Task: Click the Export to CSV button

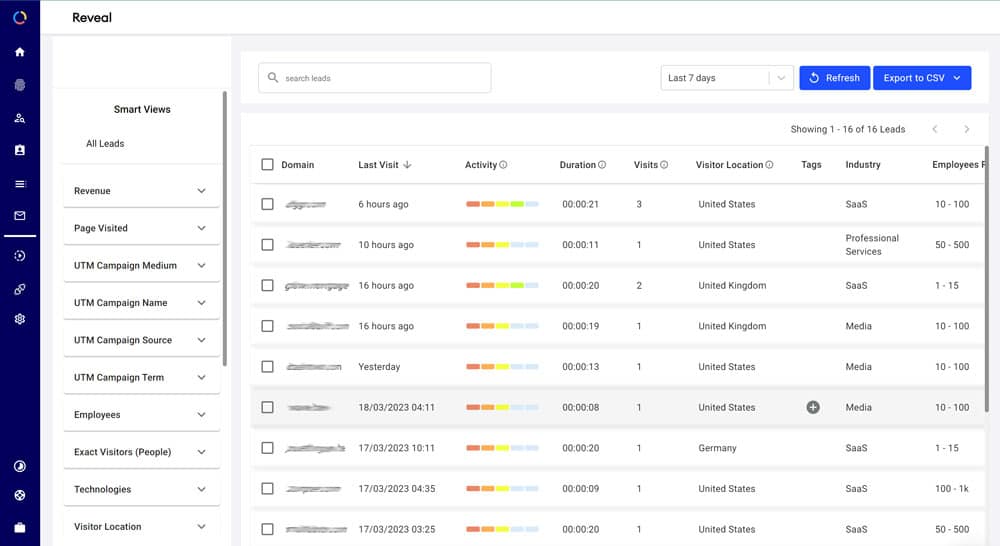Action: click(921, 78)
